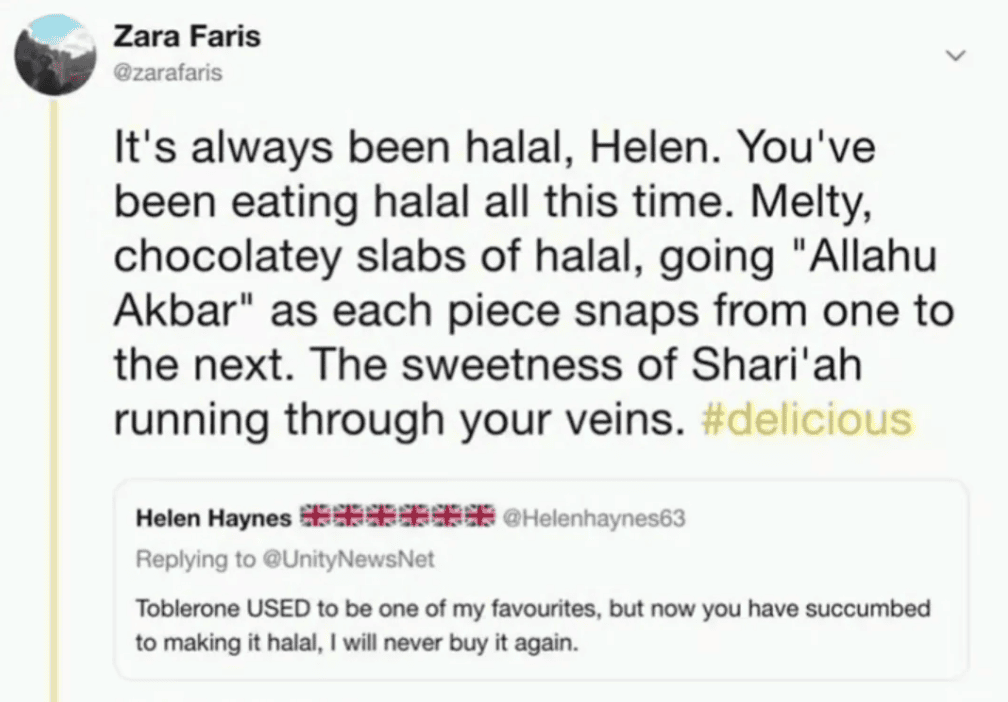Click the first Union Jack flag emoji
Image resolution: width=1008 pixels, height=702 pixels.
(316, 516)
